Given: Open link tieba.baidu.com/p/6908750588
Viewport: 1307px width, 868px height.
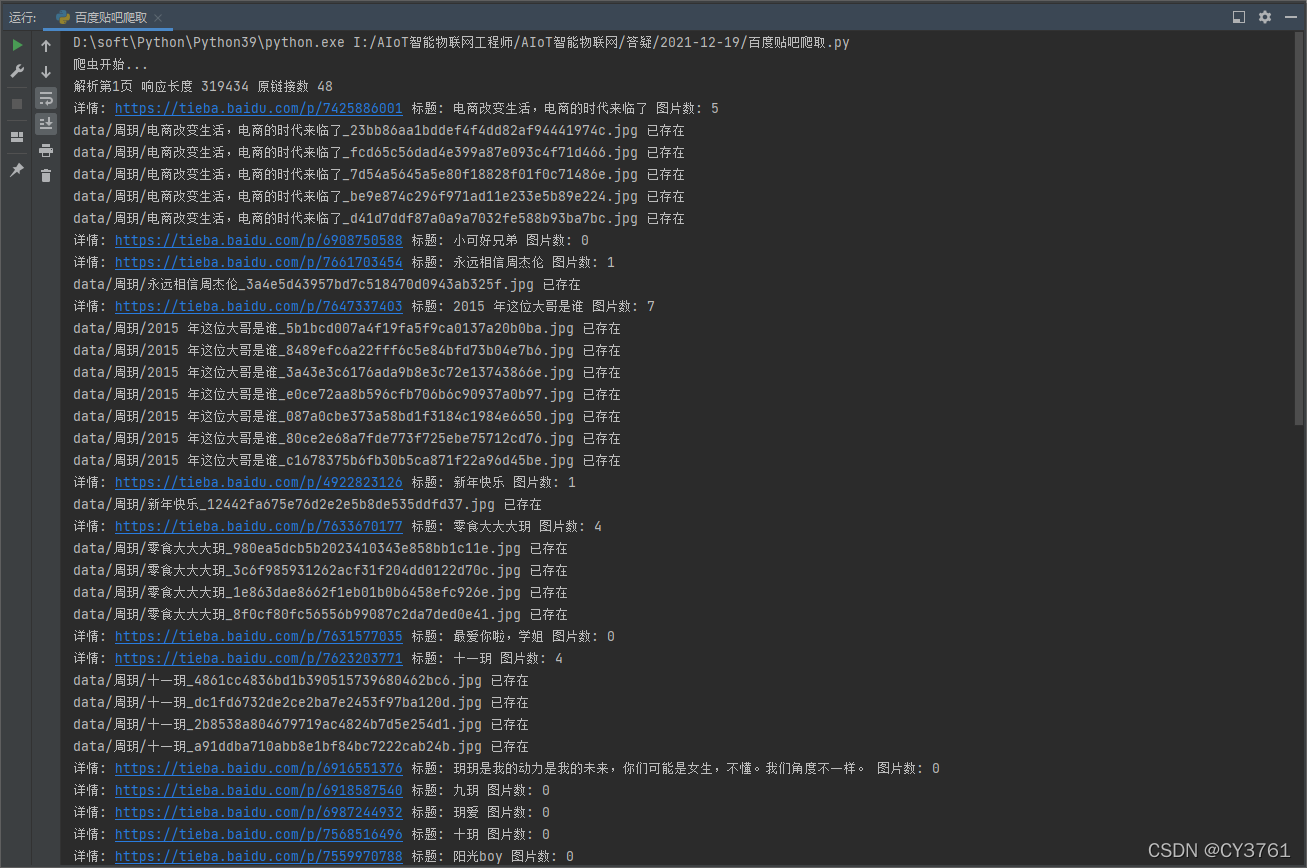Looking at the screenshot, I should point(259,240).
